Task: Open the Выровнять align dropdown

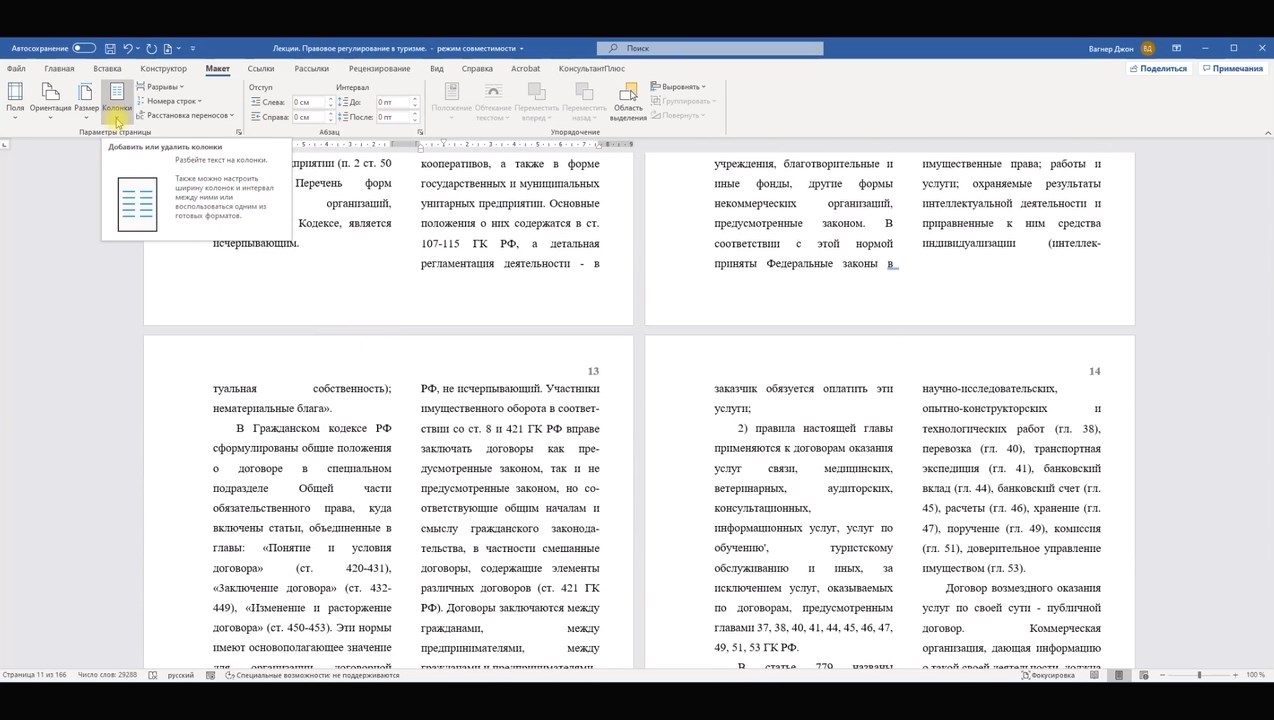Action: point(679,87)
